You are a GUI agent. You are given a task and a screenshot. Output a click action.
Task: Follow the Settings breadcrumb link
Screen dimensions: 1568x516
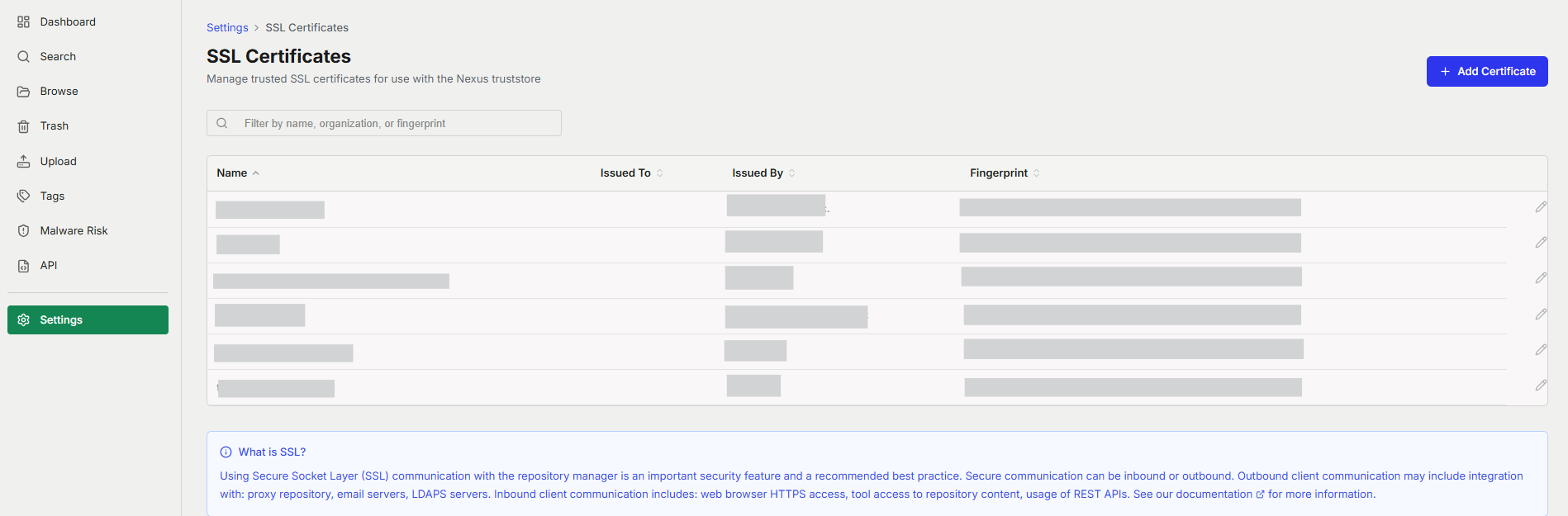click(227, 27)
